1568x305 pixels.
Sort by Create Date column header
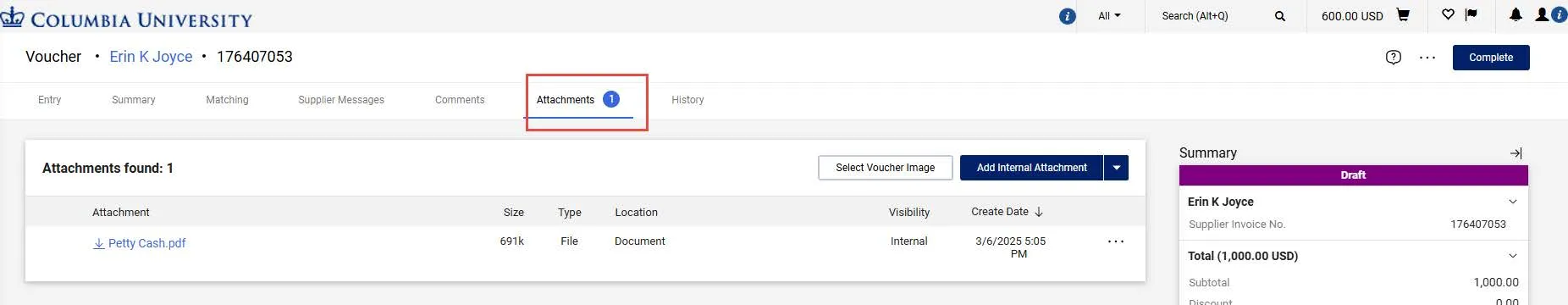(x=1007, y=212)
